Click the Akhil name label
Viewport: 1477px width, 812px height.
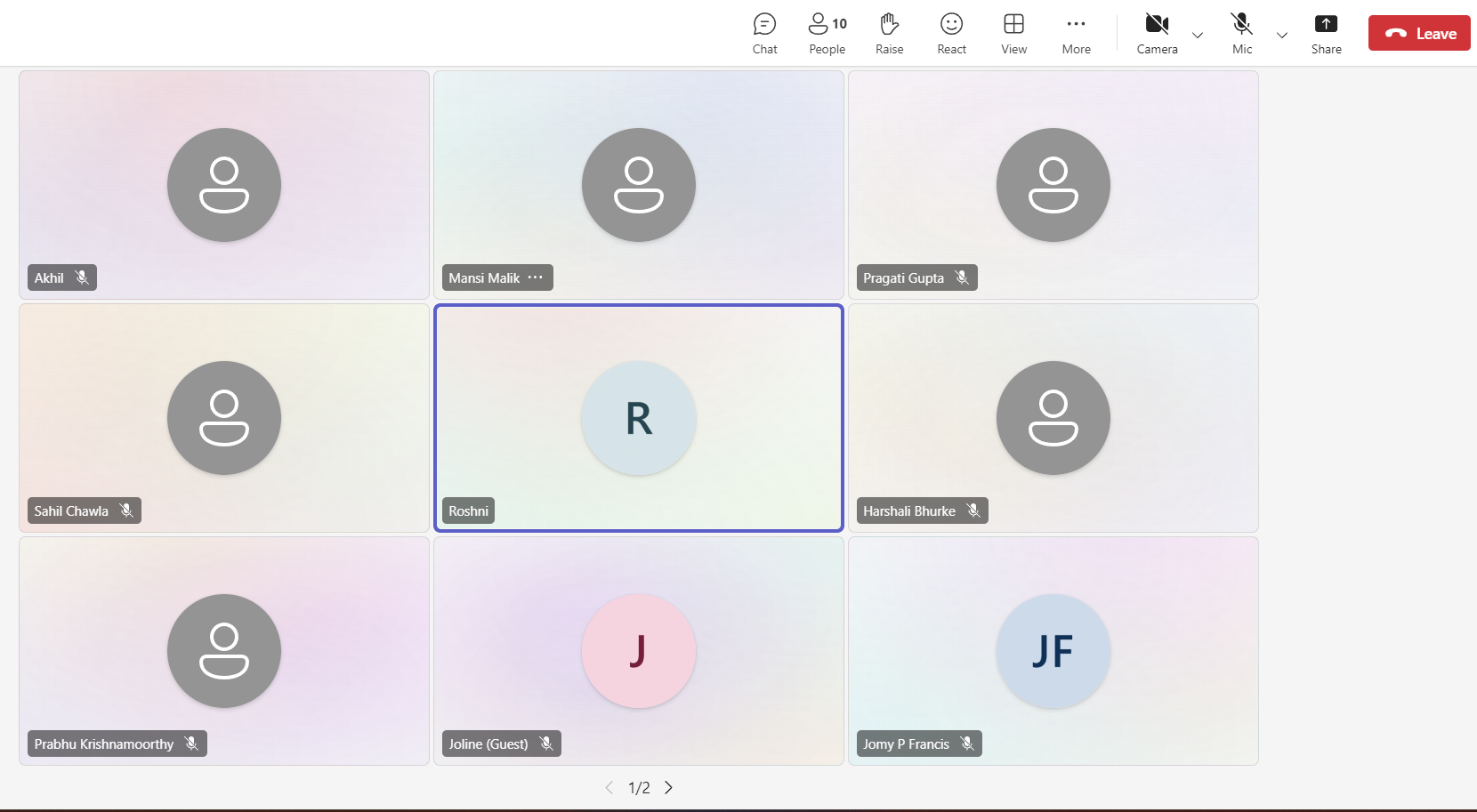coord(49,277)
